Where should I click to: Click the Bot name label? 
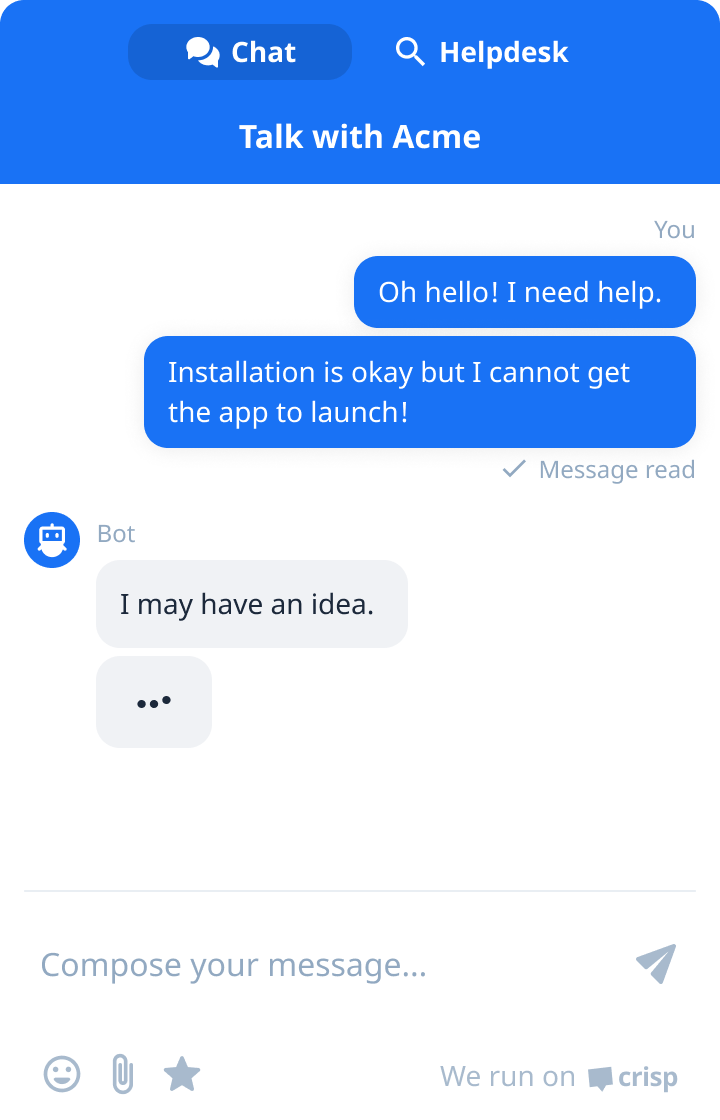pos(116,533)
